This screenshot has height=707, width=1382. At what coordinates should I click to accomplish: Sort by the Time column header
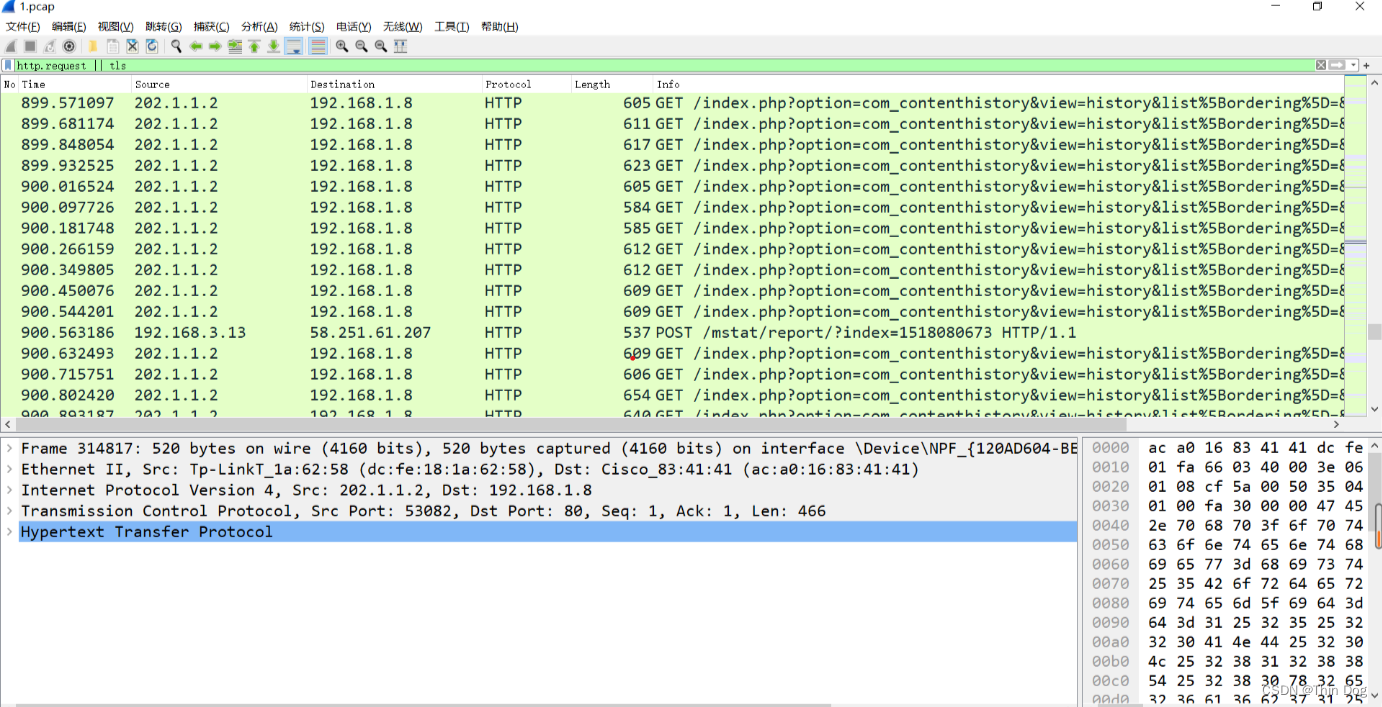click(x=74, y=84)
